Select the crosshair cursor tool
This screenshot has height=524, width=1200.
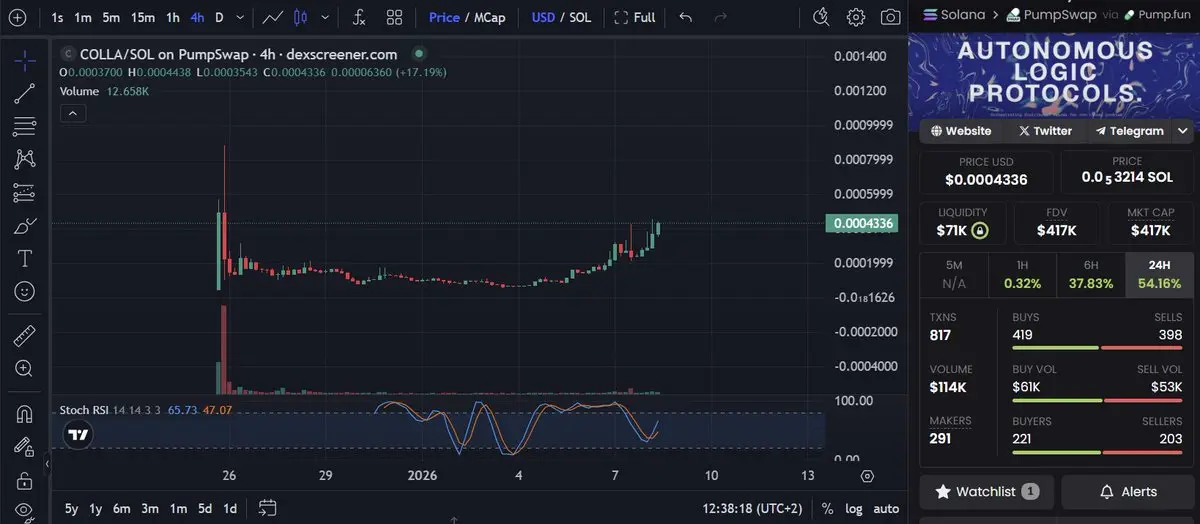click(x=25, y=60)
